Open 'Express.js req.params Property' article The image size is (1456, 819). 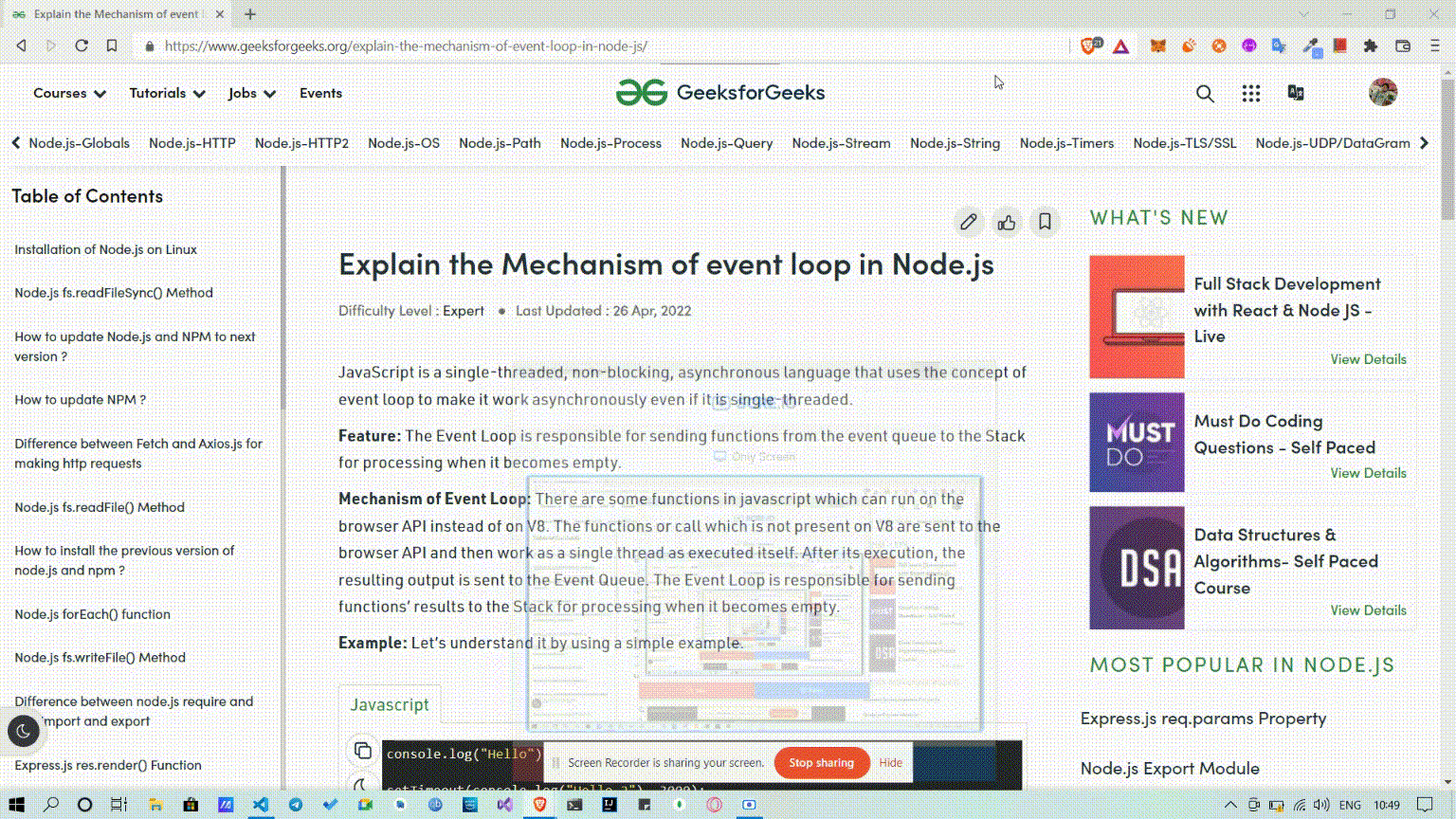[x=1203, y=719]
